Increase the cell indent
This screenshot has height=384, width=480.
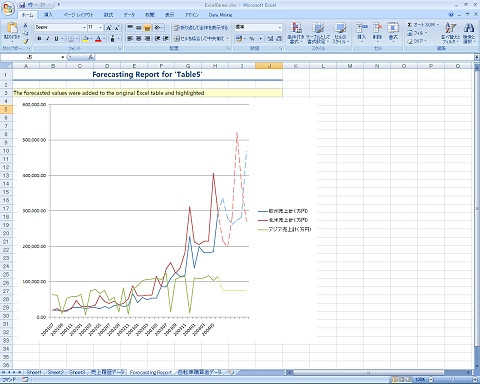(166, 39)
